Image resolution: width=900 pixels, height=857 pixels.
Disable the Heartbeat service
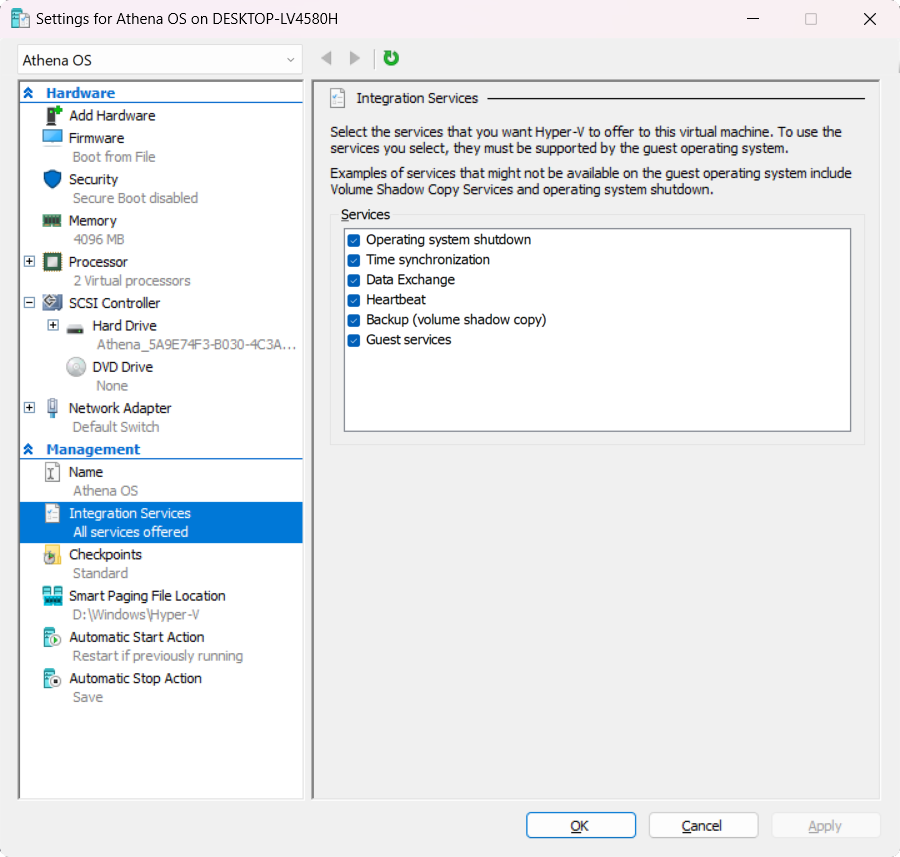click(353, 299)
